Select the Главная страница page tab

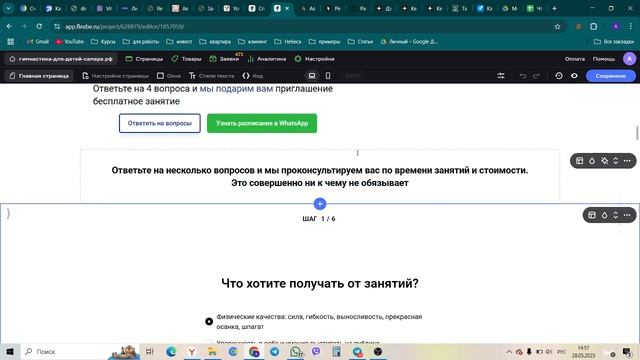click(39, 76)
